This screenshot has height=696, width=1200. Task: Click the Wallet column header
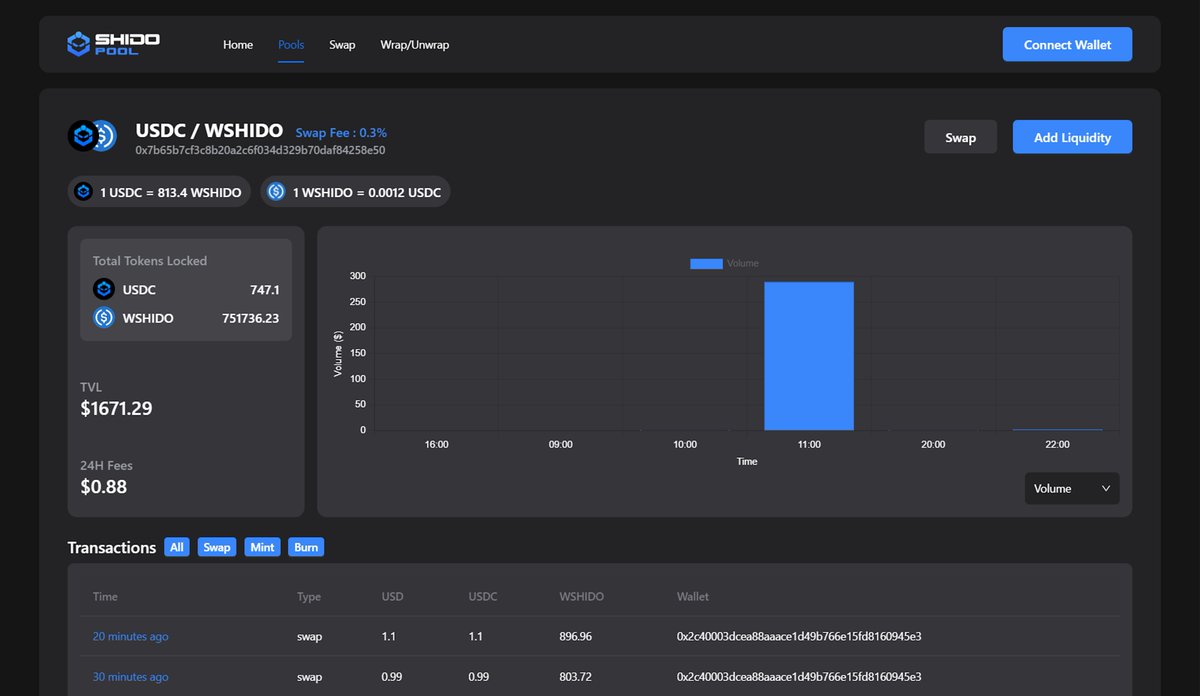693,596
